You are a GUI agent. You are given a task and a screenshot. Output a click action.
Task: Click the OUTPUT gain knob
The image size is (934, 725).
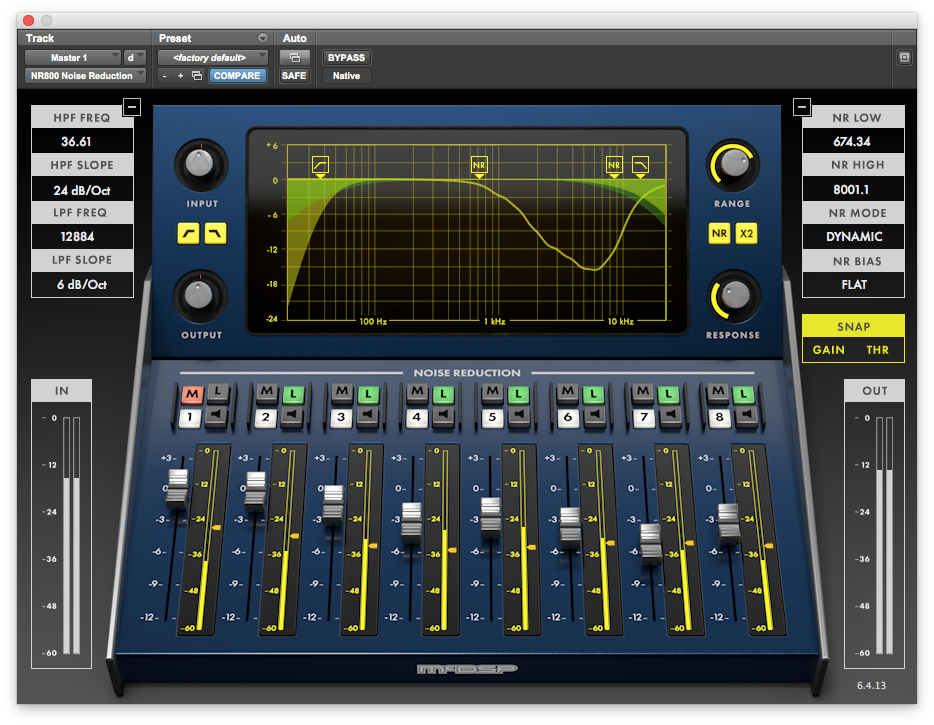pyautogui.click(x=200, y=296)
